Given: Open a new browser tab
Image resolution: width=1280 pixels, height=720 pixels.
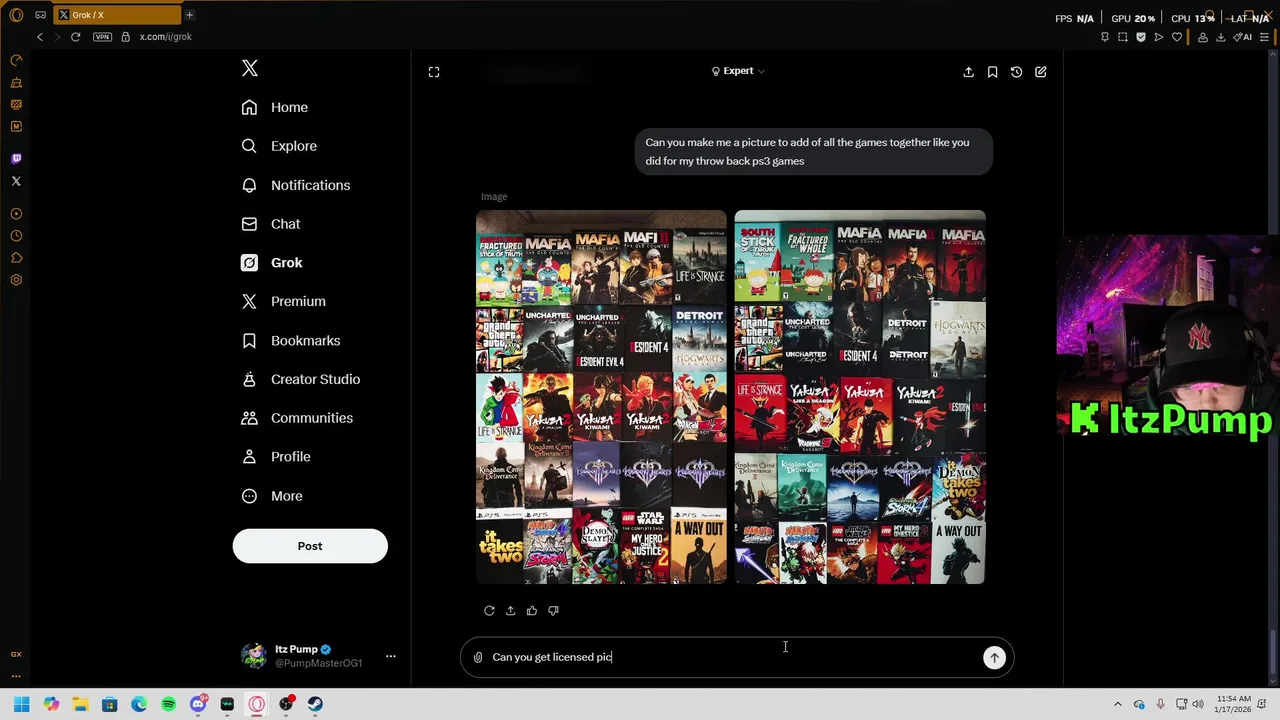Looking at the screenshot, I should pyautogui.click(x=189, y=15).
